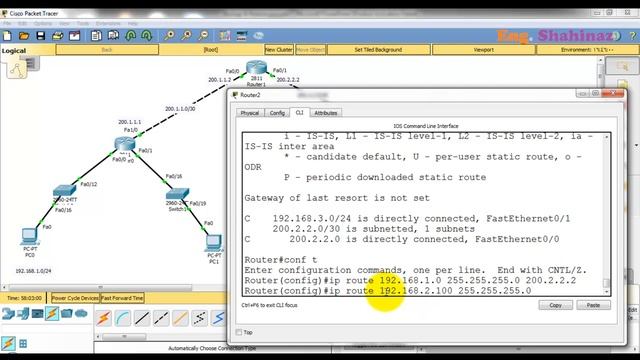
Task: Enable the Top checkbox in Router2 window
Action: (239, 332)
